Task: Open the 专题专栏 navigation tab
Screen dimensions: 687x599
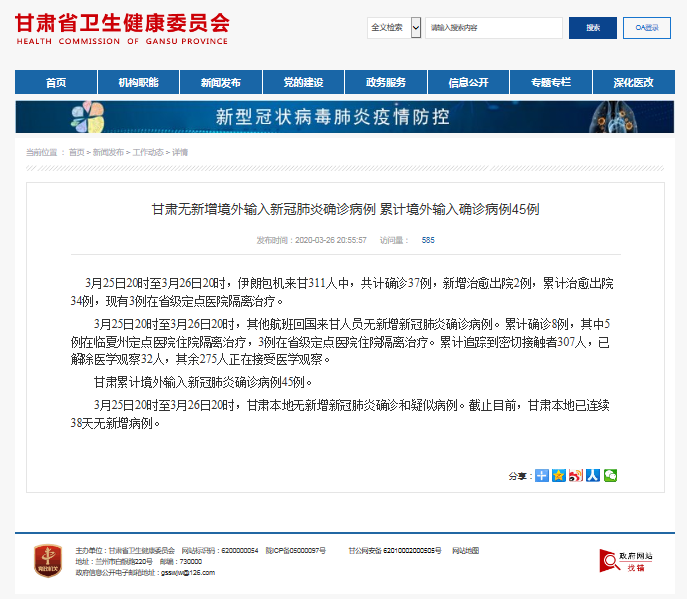Action: pos(551,82)
